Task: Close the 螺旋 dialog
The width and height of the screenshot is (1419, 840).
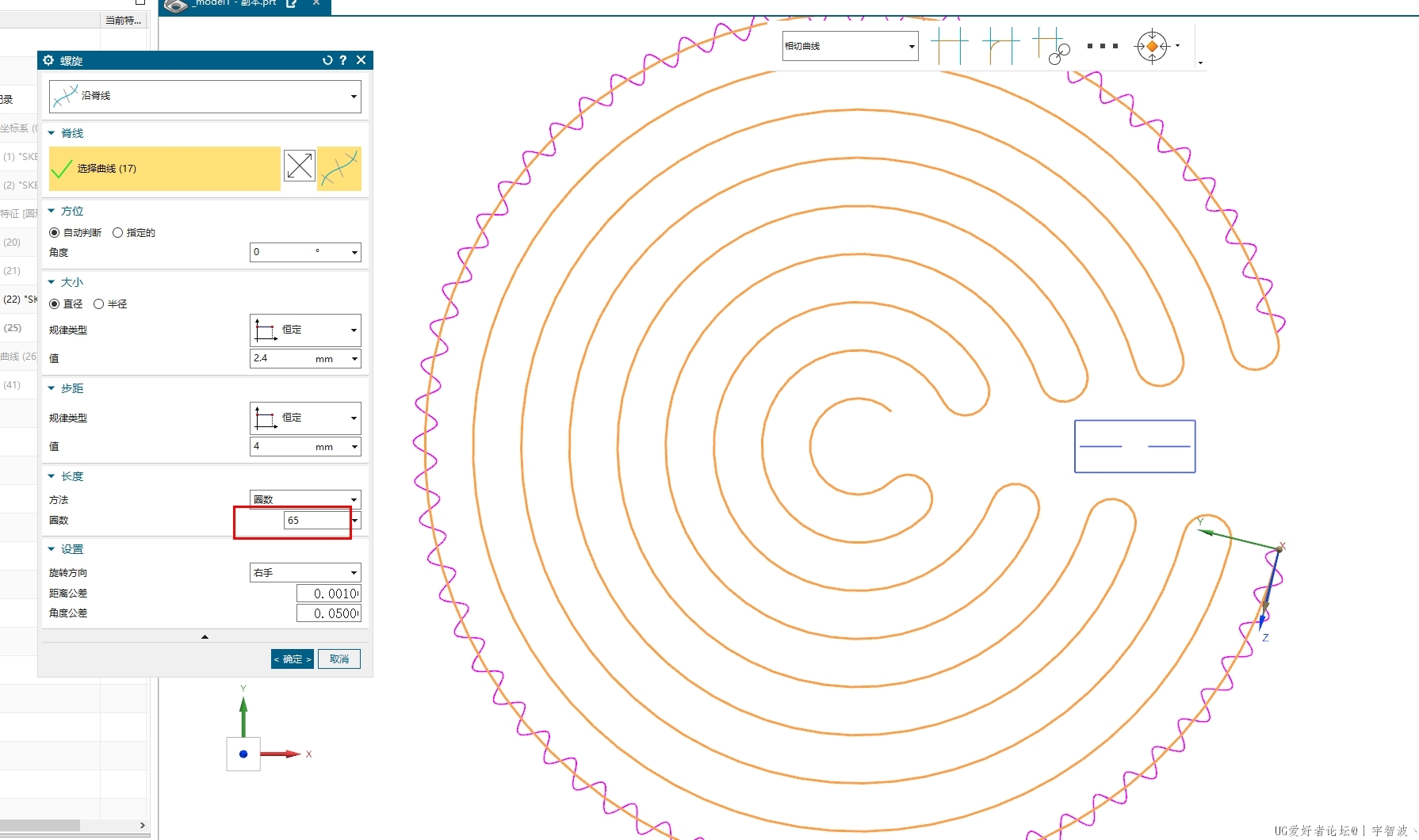Action: [361, 60]
